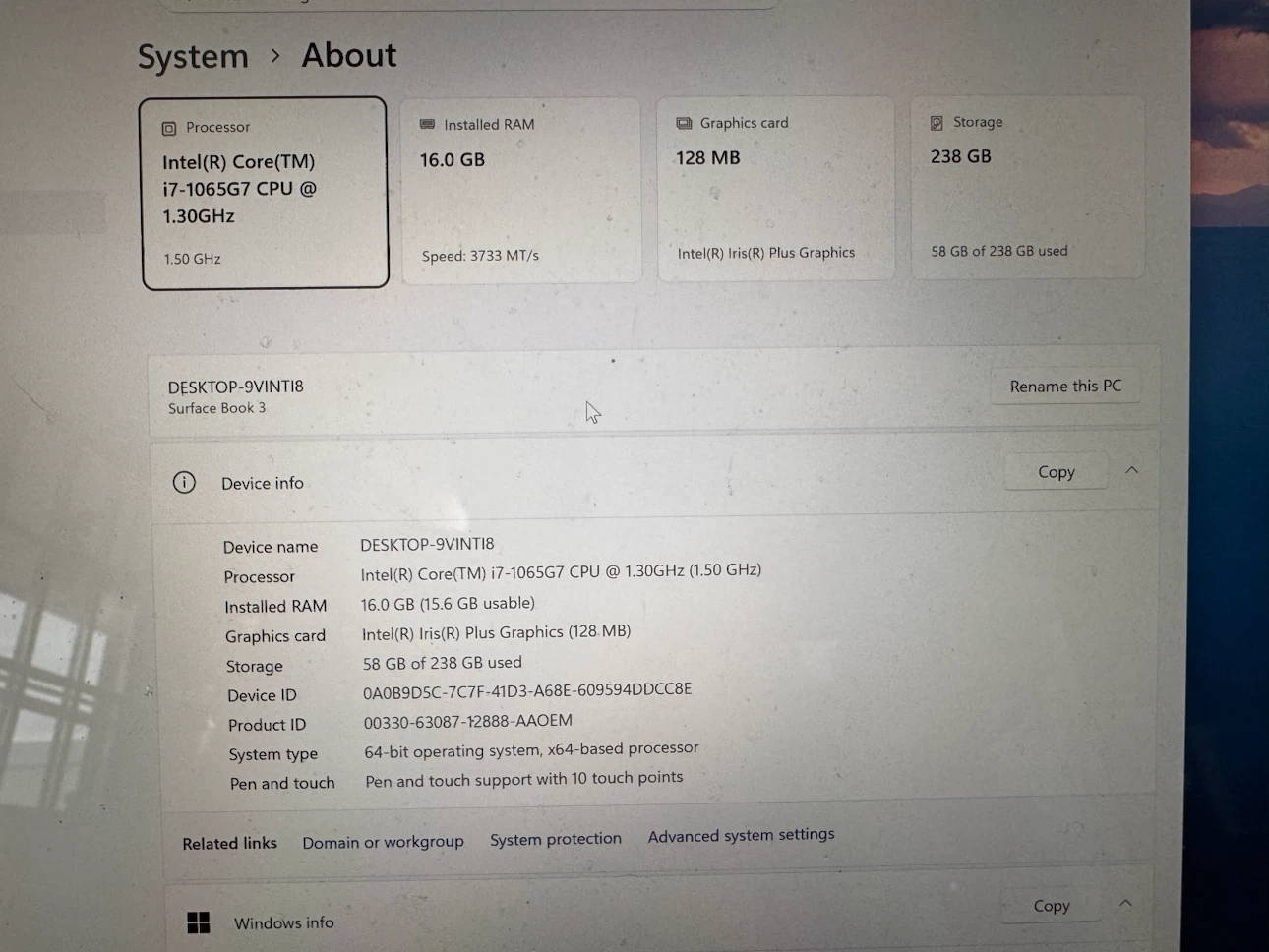The image size is (1269, 952).
Task: Click "58 GB of 238 GB used" in Device info
Action: (x=443, y=663)
